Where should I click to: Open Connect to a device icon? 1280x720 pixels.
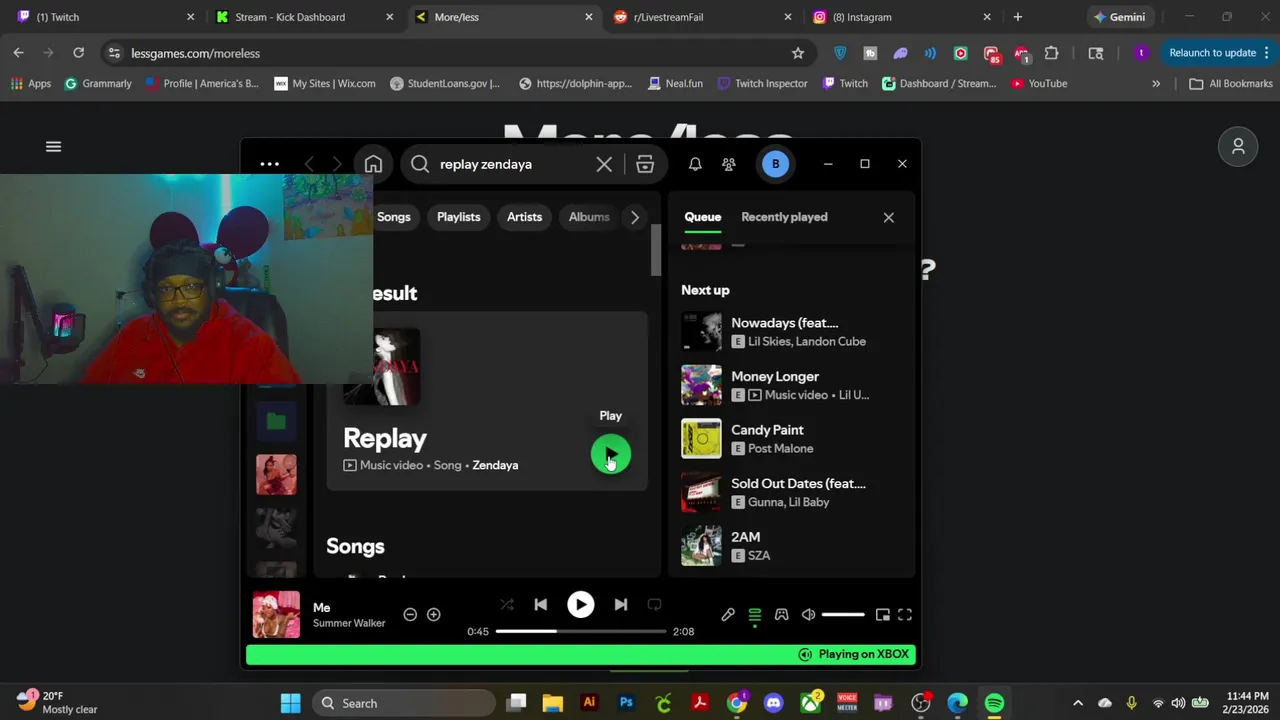click(782, 615)
